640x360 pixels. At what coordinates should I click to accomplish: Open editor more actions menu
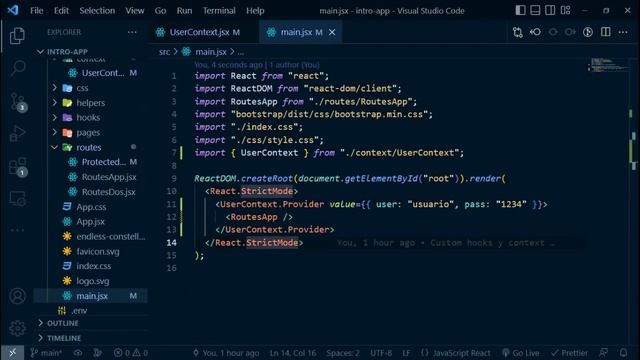coord(623,32)
